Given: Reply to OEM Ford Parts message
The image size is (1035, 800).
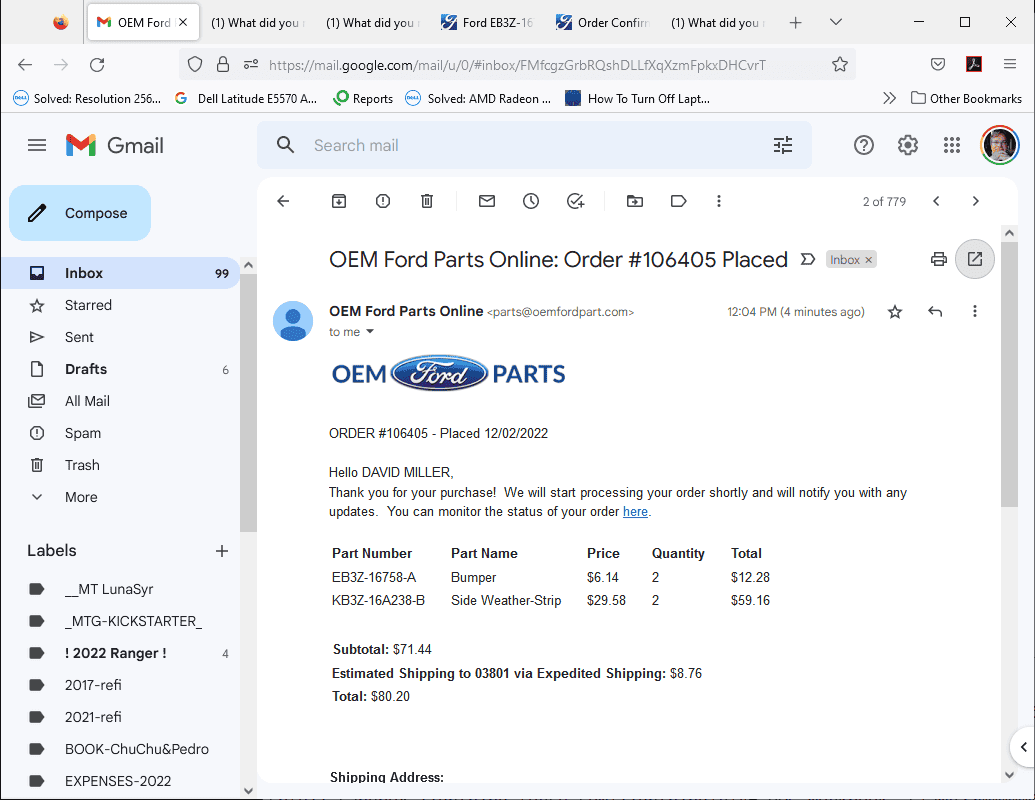Looking at the screenshot, I should (935, 312).
